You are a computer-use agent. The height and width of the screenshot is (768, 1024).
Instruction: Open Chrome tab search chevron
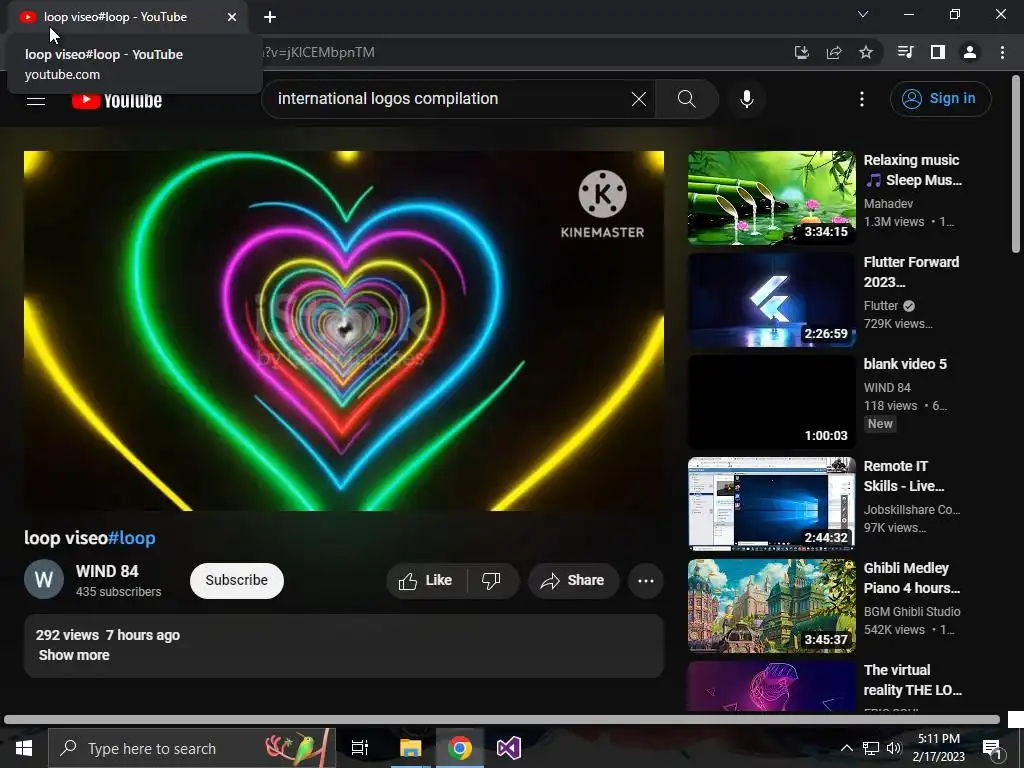click(863, 14)
